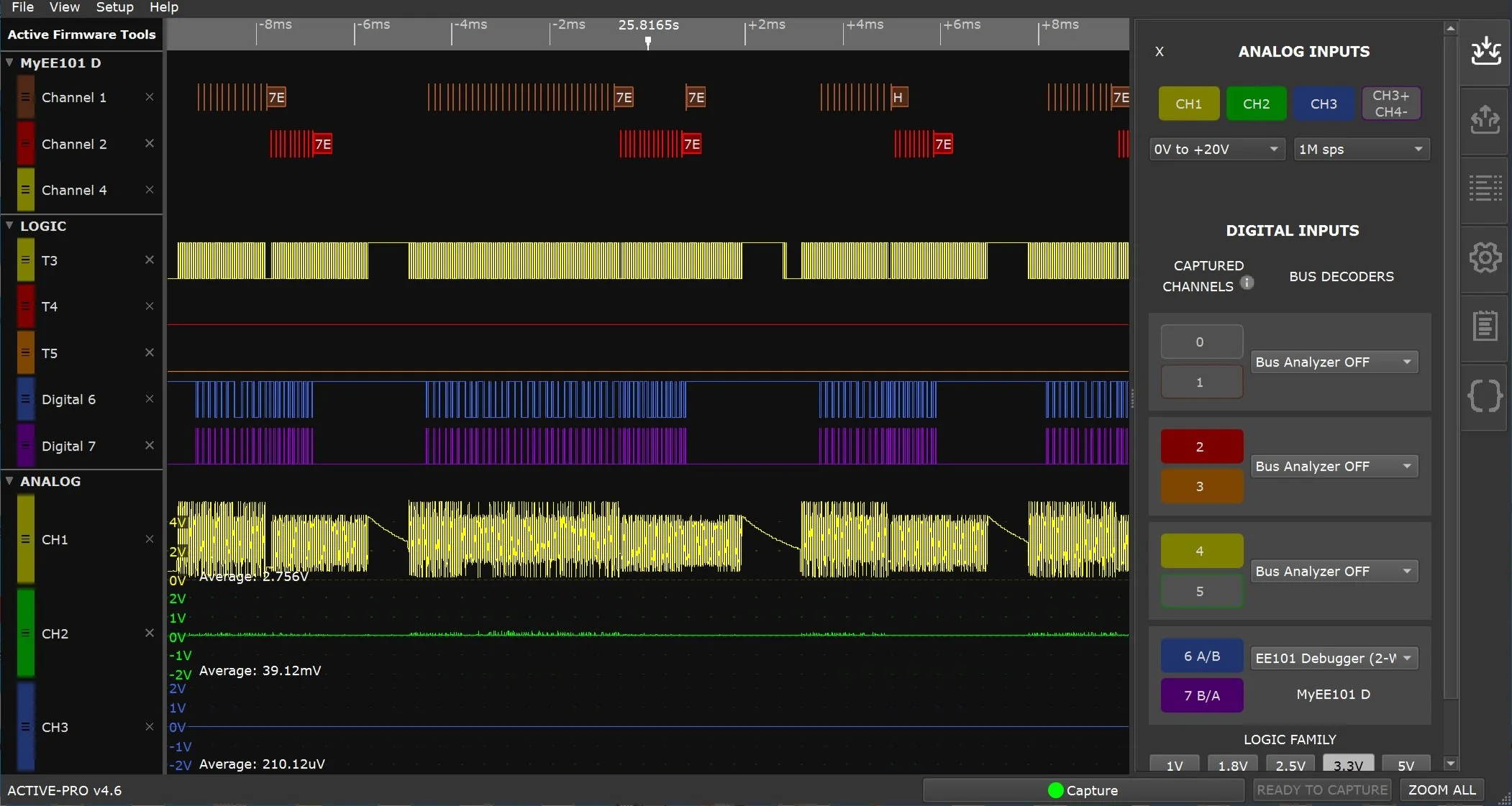
Task: Open the Setup menu
Action: [x=114, y=7]
